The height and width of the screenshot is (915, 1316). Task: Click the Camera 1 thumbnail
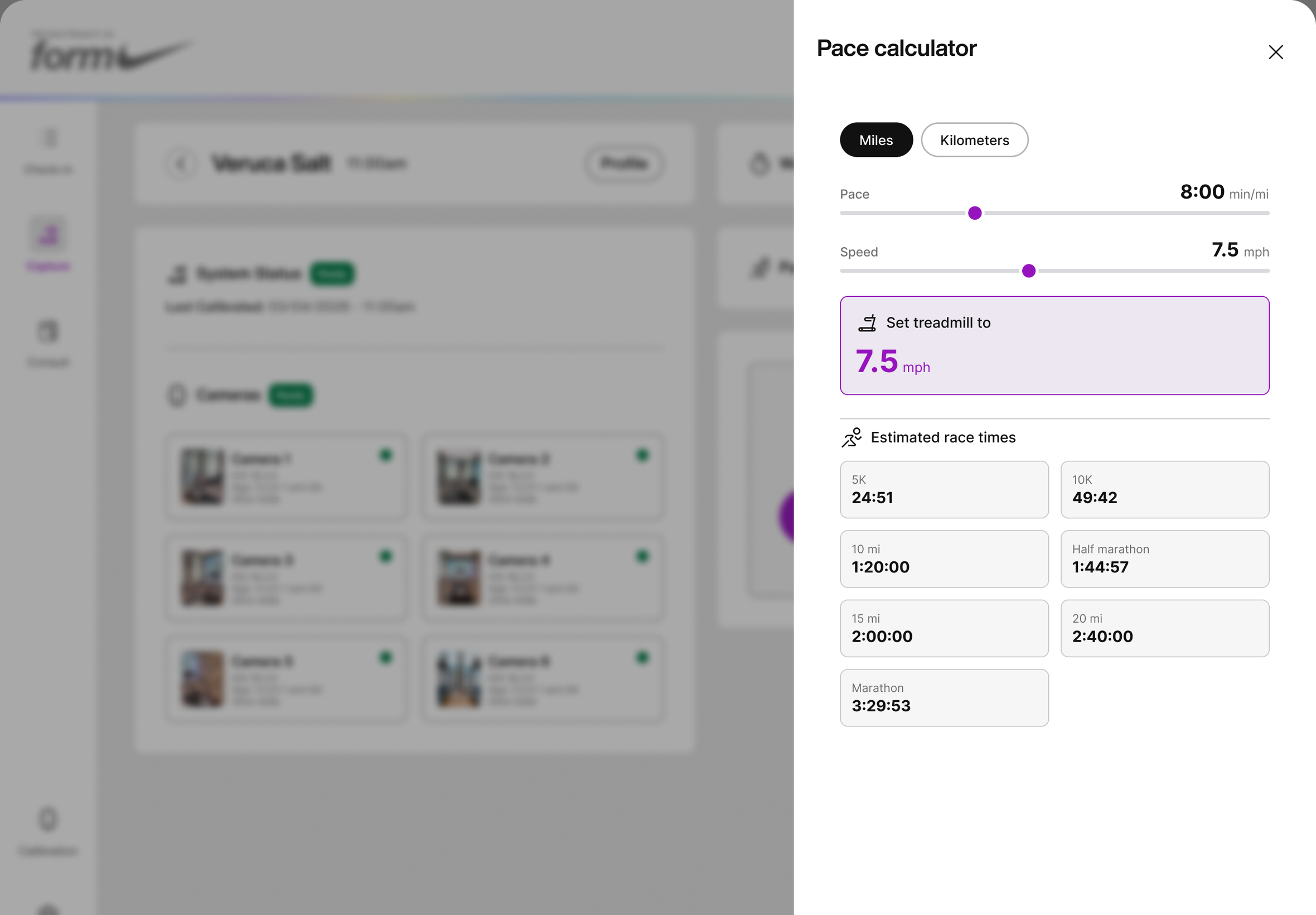pyautogui.click(x=202, y=476)
